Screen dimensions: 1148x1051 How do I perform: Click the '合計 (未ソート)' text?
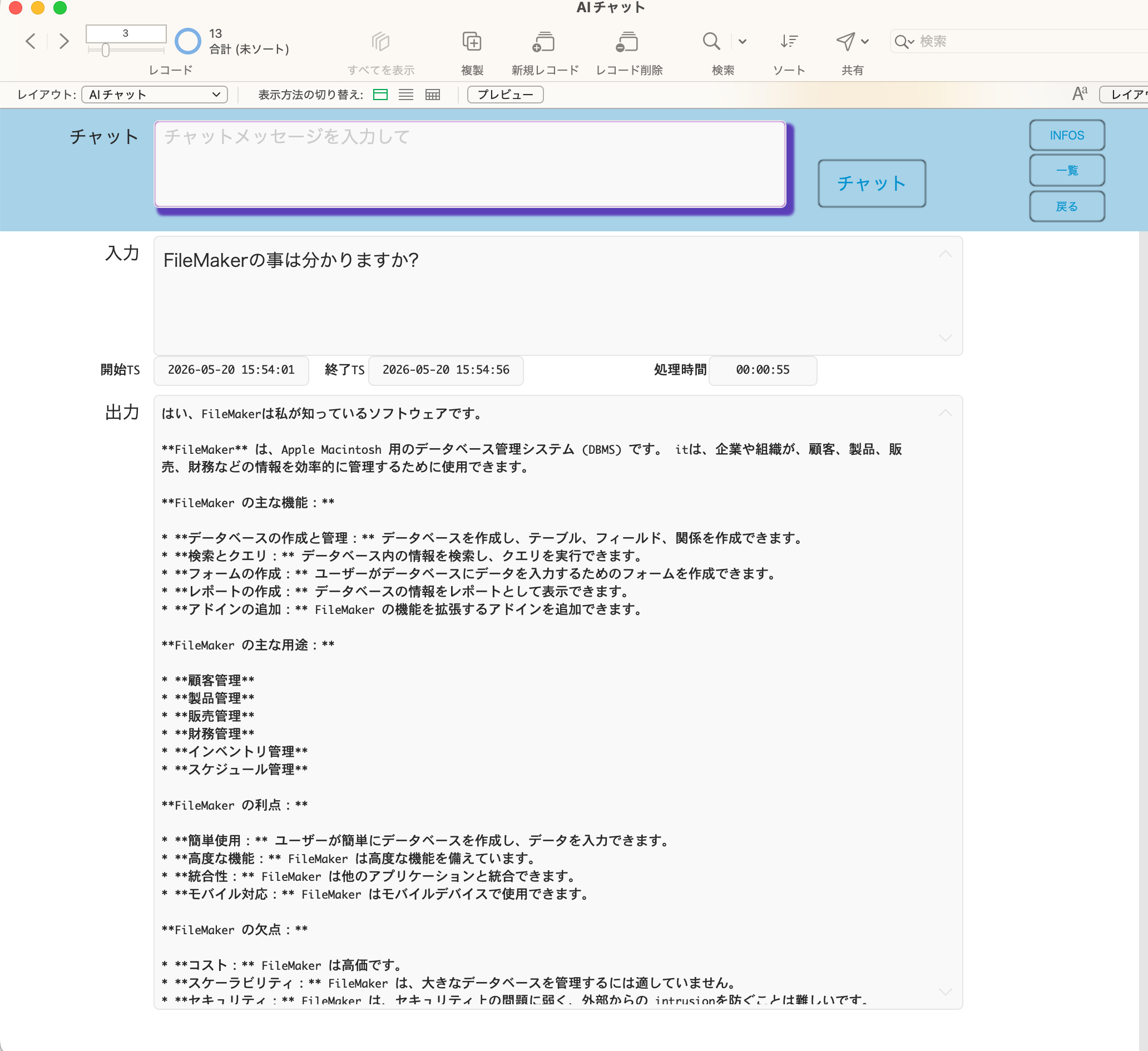pos(249,49)
